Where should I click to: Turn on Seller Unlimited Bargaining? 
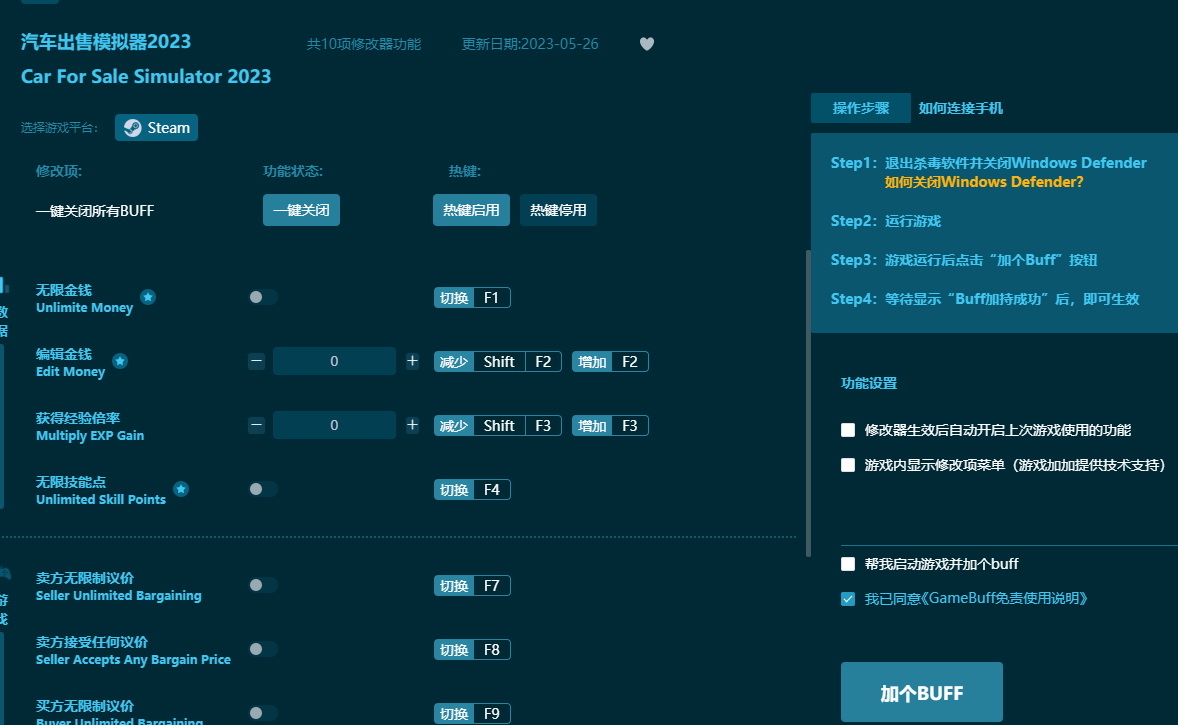[263, 585]
